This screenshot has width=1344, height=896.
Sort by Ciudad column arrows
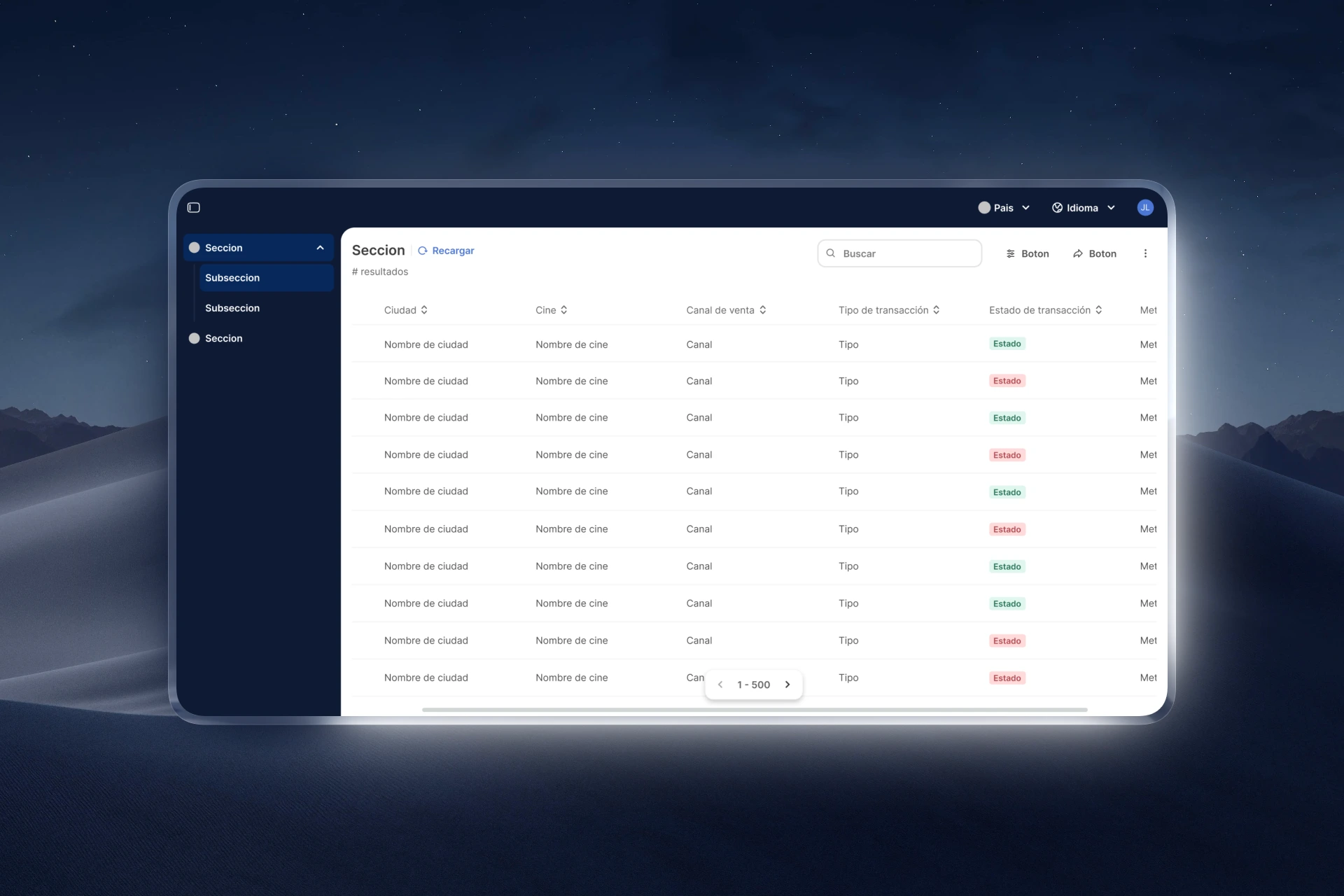point(424,310)
